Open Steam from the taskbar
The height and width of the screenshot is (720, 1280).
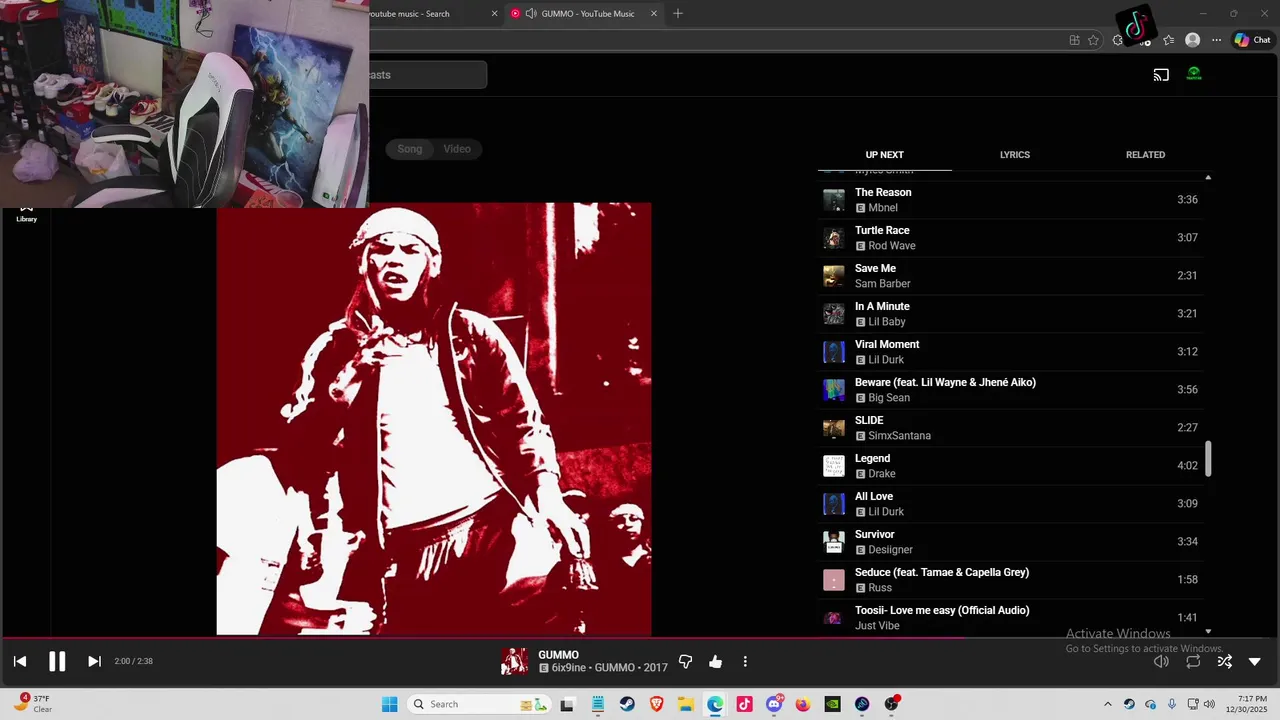coord(627,704)
